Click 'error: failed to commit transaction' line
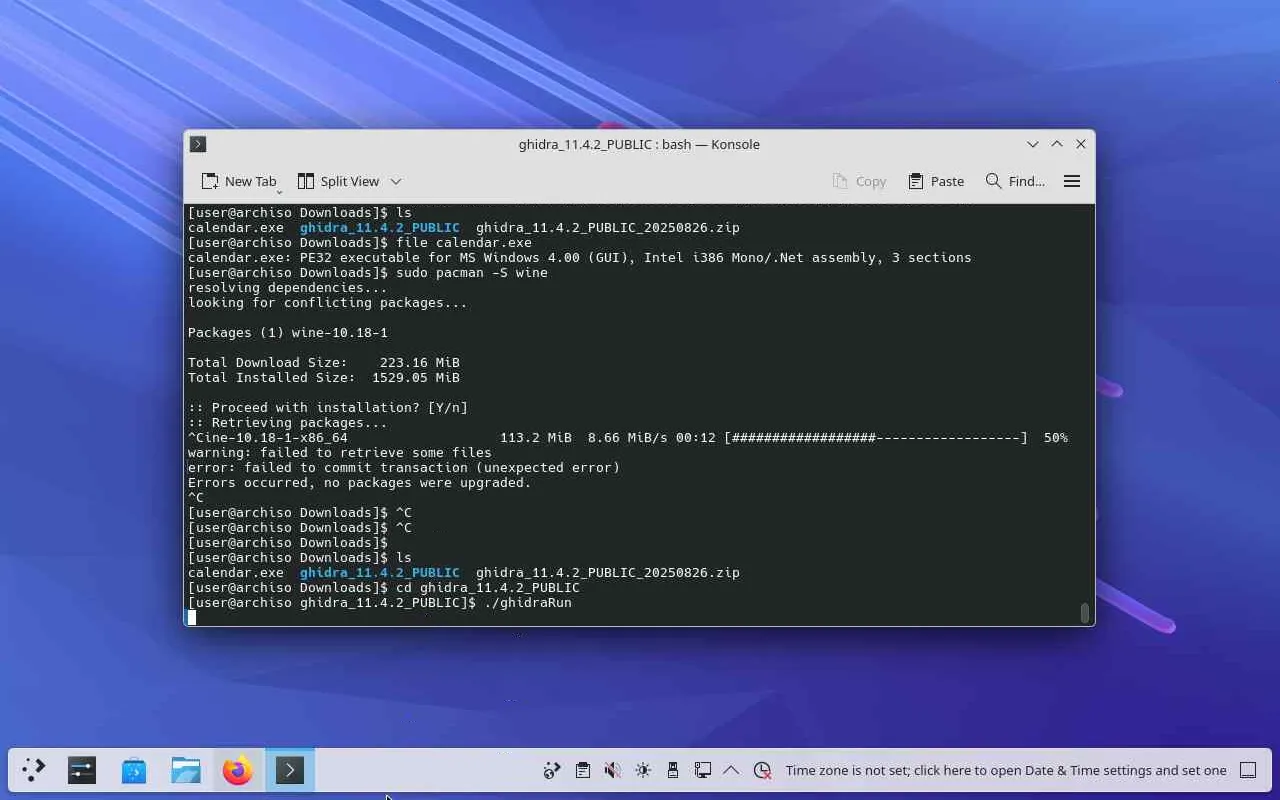The image size is (1280, 800). point(404,468)
